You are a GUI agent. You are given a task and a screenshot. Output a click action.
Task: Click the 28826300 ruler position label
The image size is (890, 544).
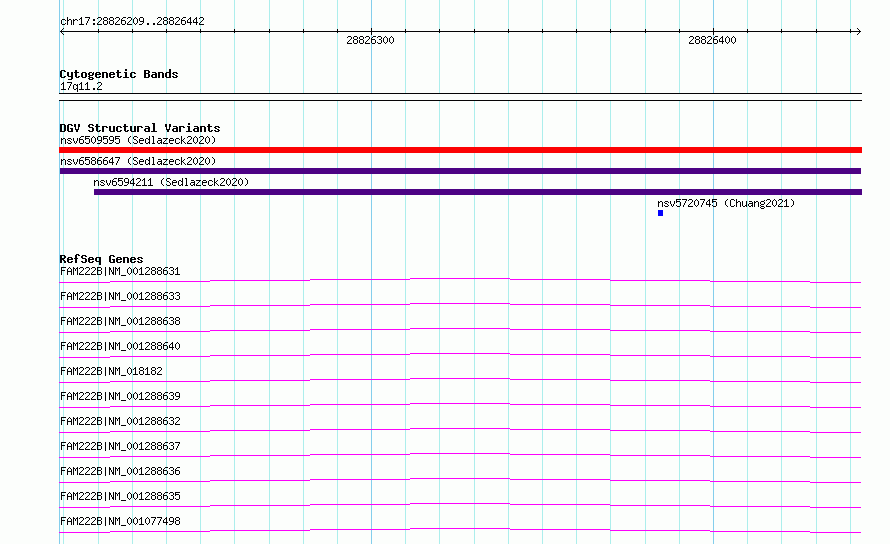tap(370, 40)
